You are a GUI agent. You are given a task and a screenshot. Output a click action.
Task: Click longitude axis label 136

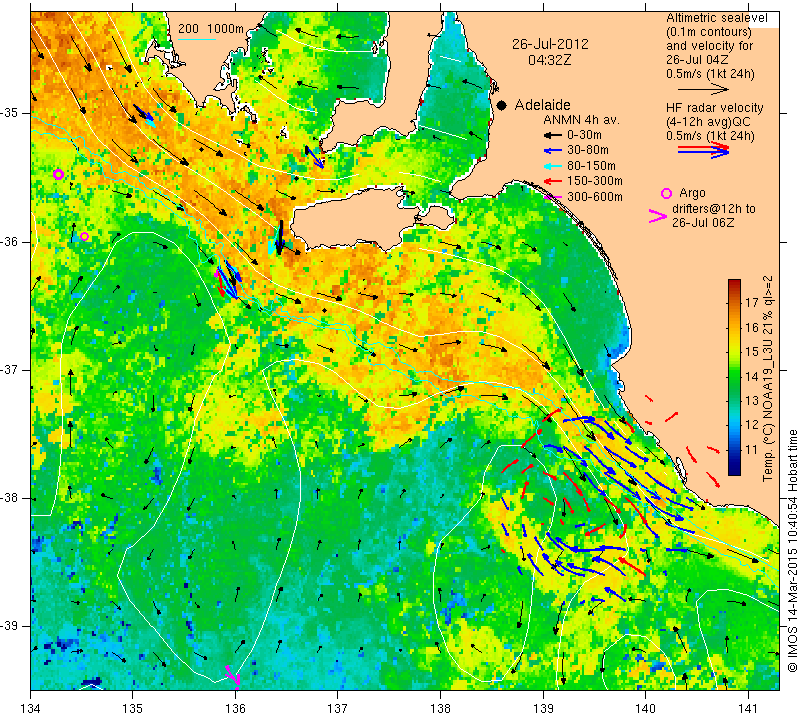pyautogui.click(x=235, y=709)
